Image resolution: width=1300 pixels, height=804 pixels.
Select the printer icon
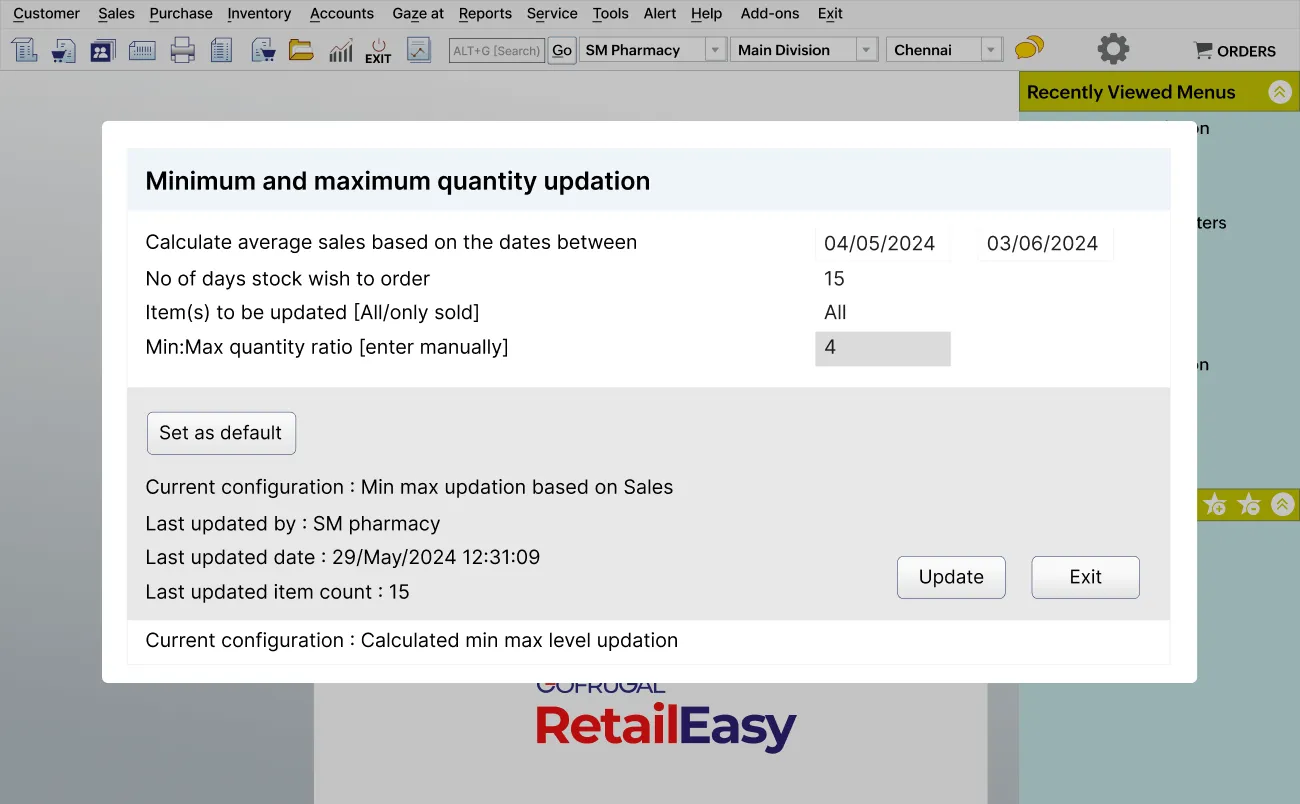(x=184, y=48)
